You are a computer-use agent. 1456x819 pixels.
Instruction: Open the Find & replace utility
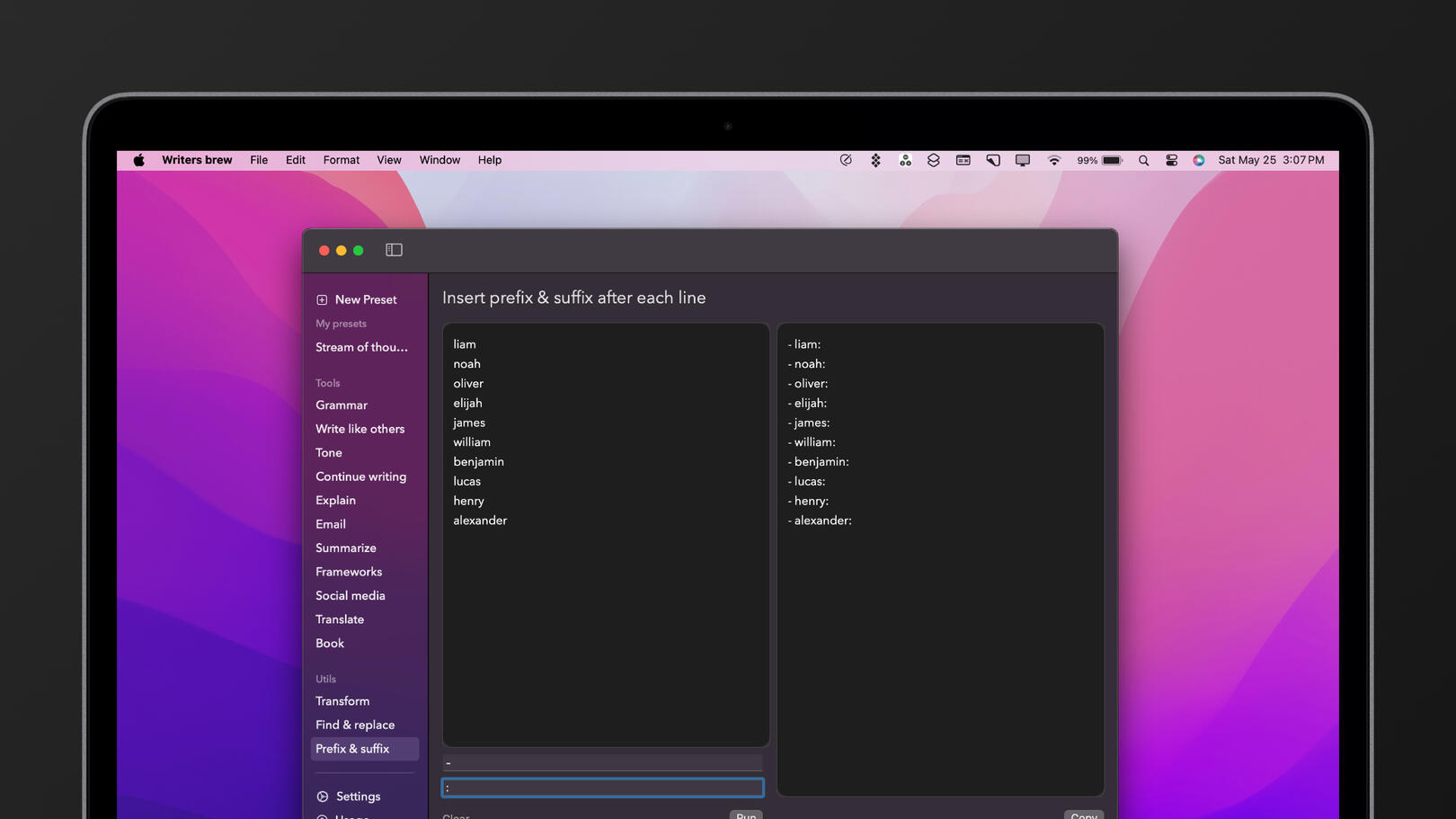355,725
